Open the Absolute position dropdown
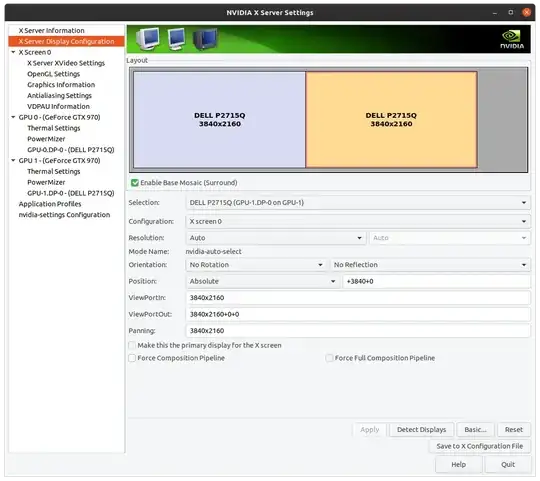 tap(262, 281)
